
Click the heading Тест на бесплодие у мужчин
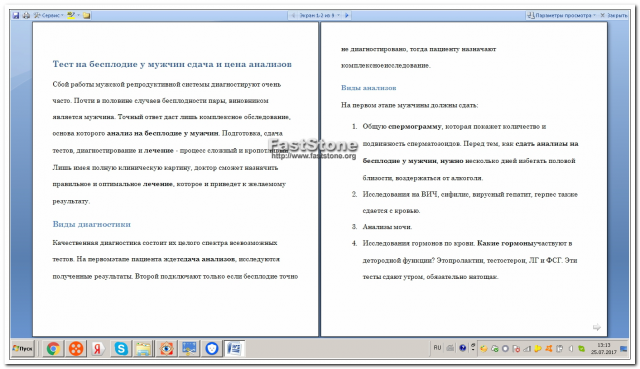[172, 64]
